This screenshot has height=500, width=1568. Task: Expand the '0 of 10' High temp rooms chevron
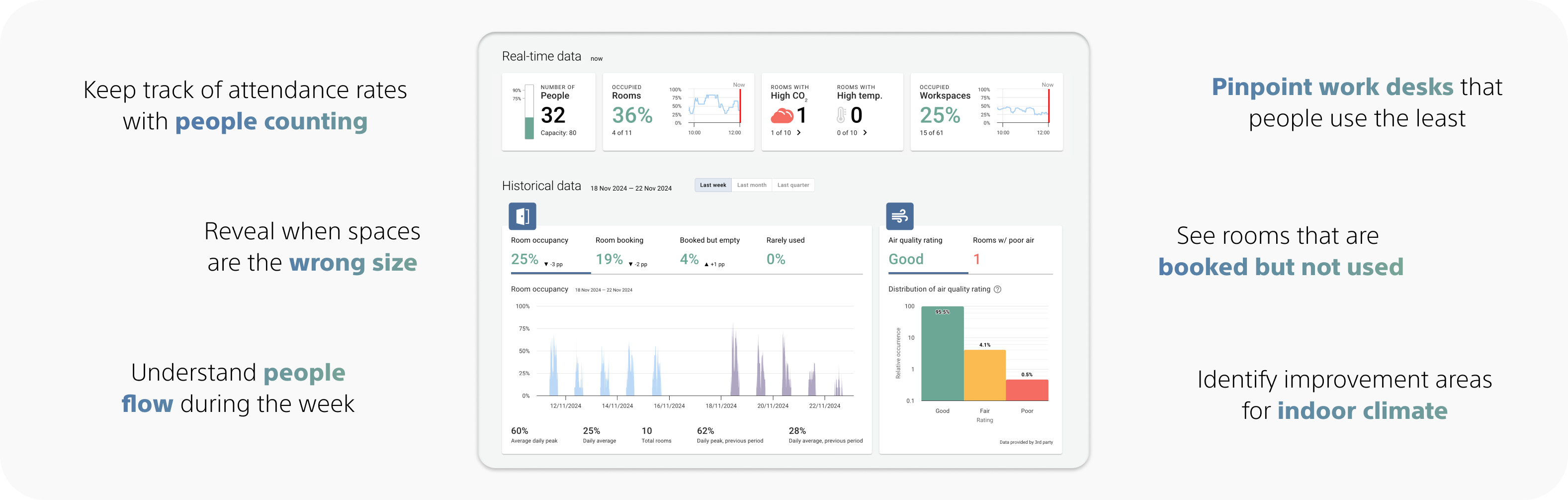(x=865, y=133)
